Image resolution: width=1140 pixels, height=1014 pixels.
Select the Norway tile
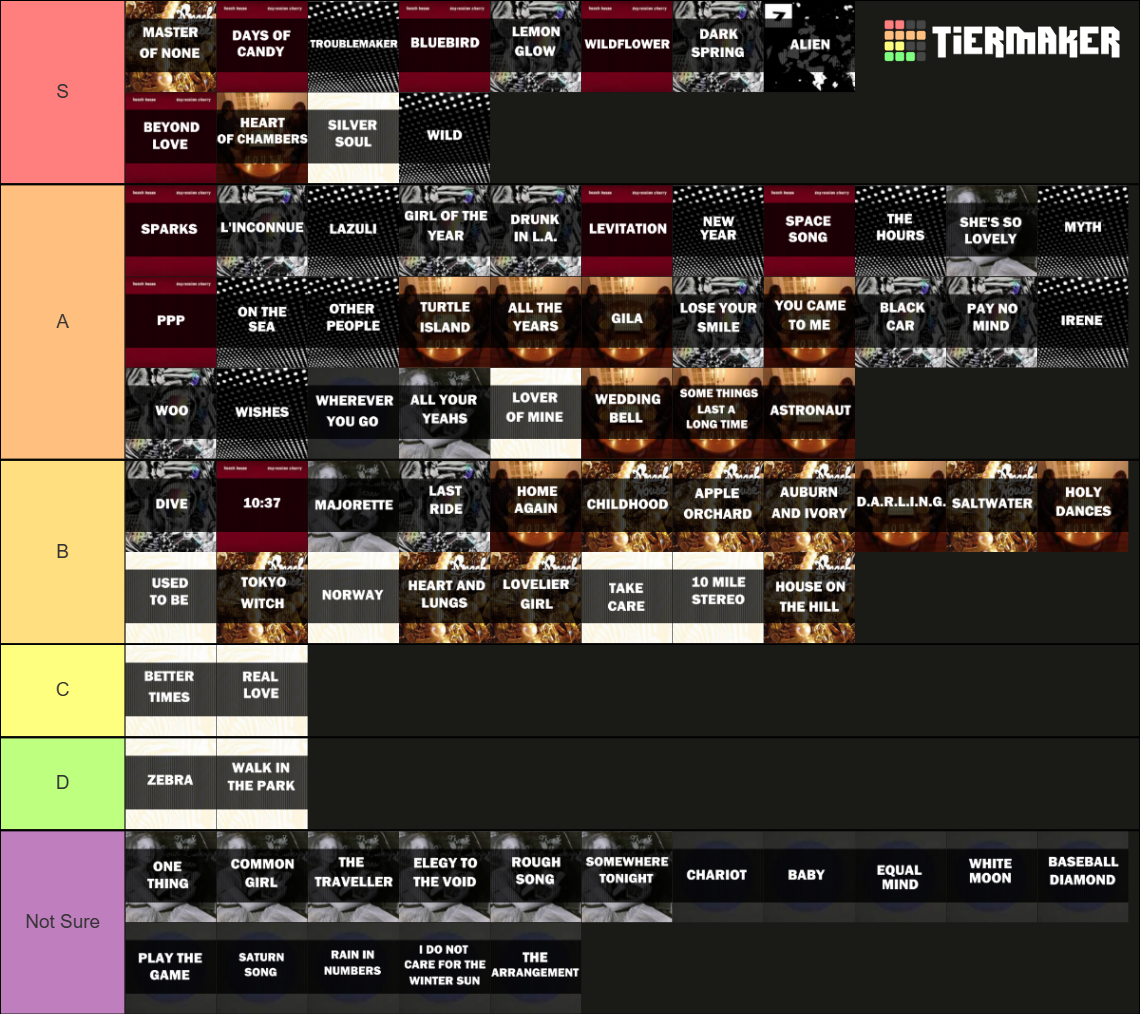click(x=353, y=597)
